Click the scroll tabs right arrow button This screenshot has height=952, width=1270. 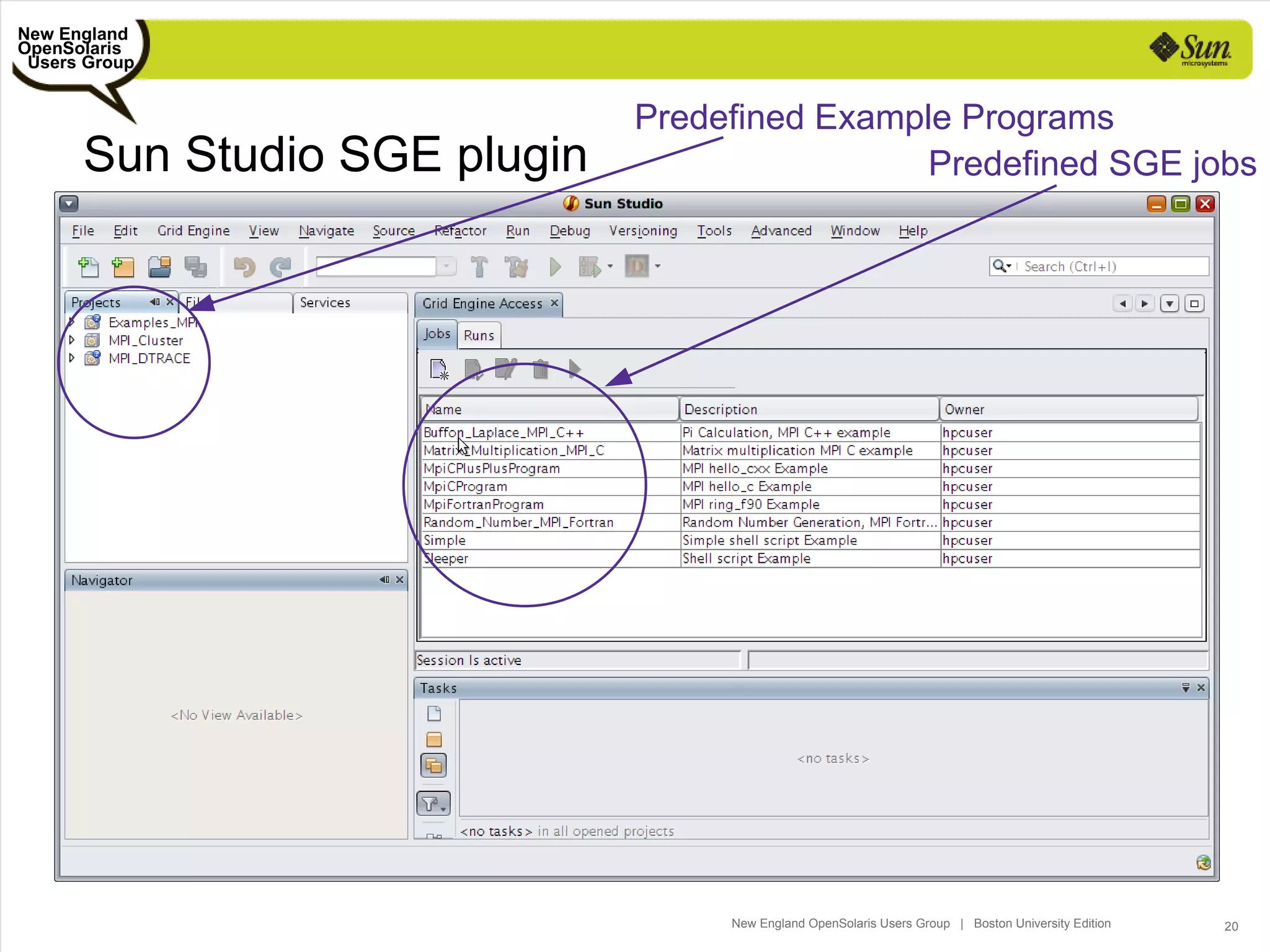[x=1145, y=304]
